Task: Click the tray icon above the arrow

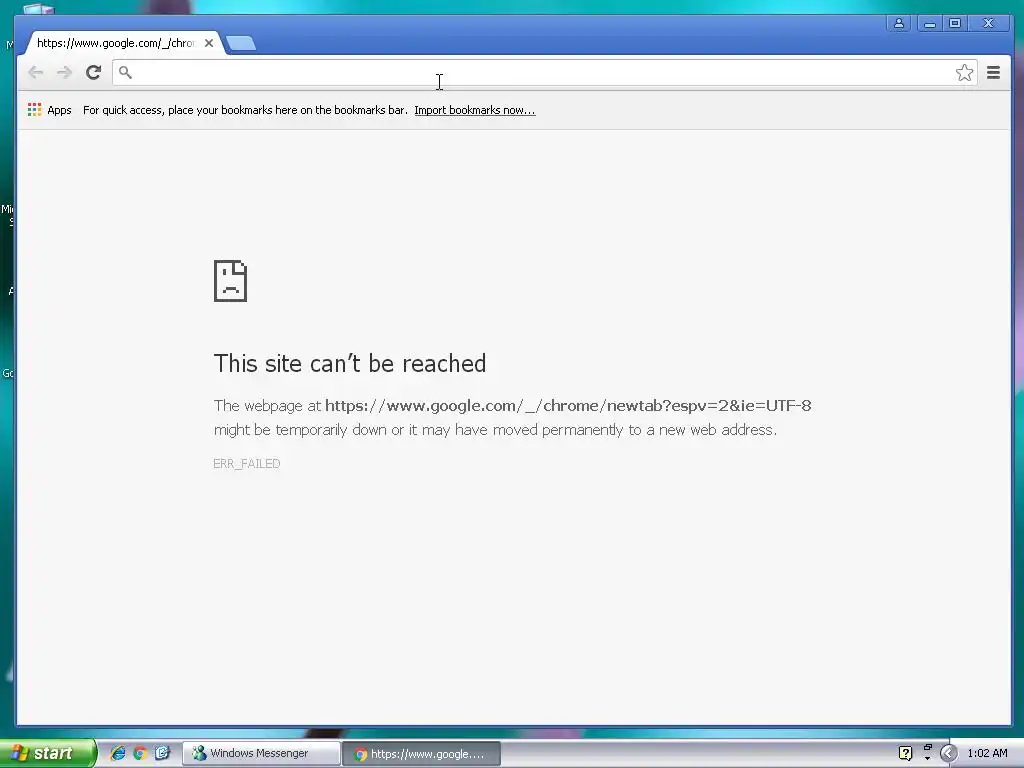Action: click(x=927, y=748)
